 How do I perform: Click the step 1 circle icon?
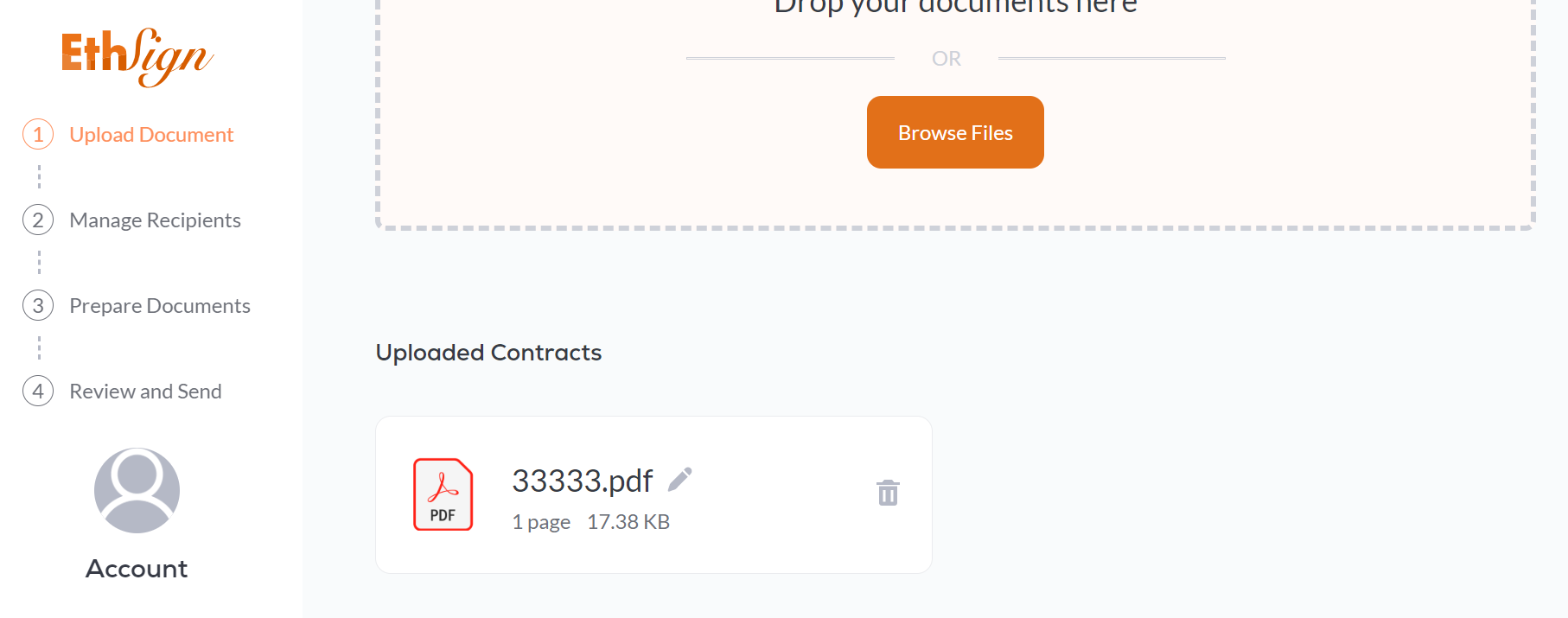38,134
